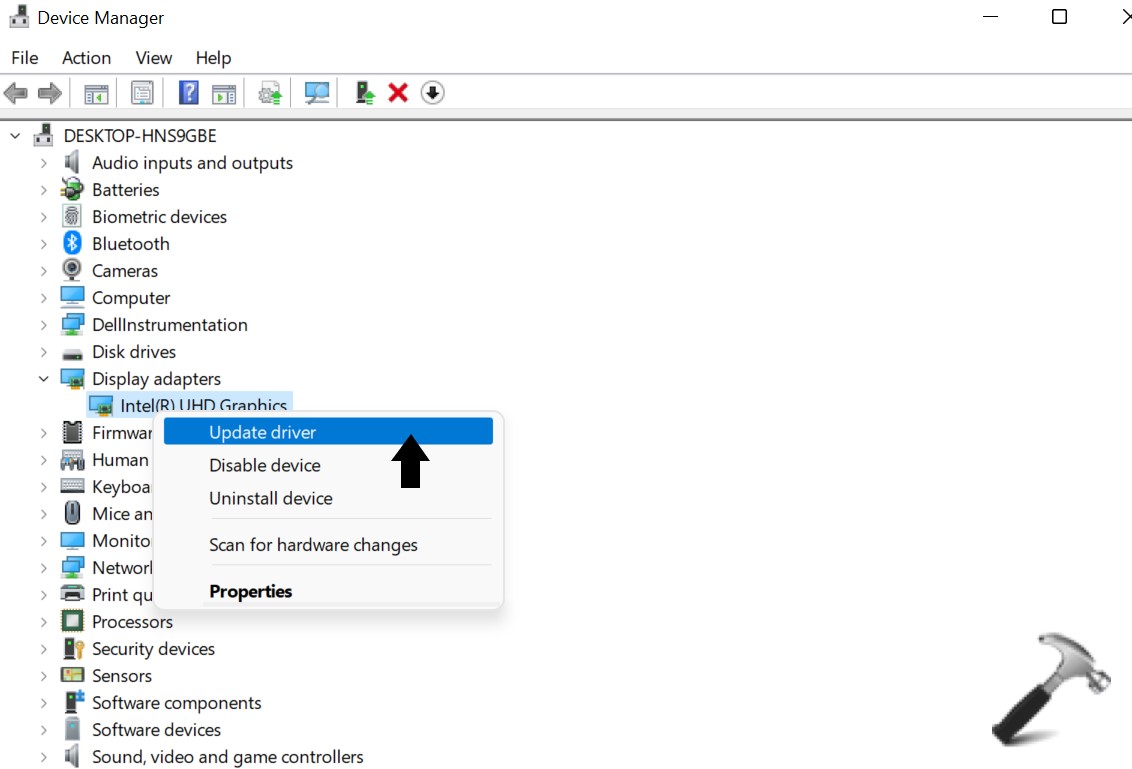Minimize the Device Manager window

point(990,17)
